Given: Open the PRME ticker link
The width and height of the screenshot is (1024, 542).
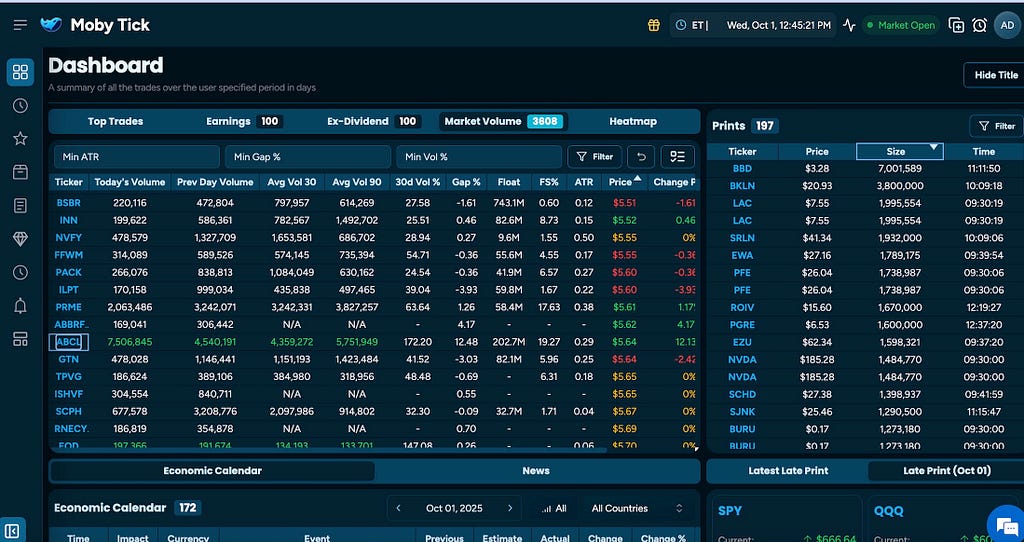Looking at the screenshot, I should point(68,307).
